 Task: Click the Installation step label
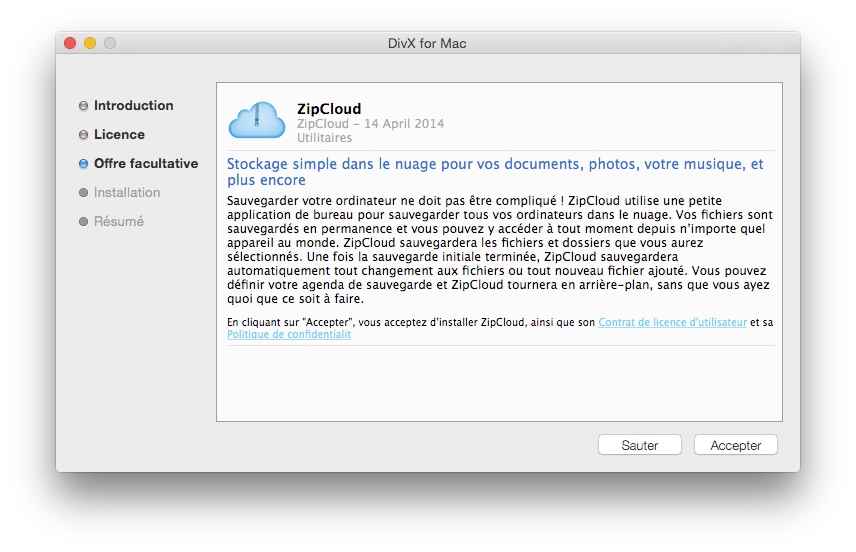click(x=127, y=193)
